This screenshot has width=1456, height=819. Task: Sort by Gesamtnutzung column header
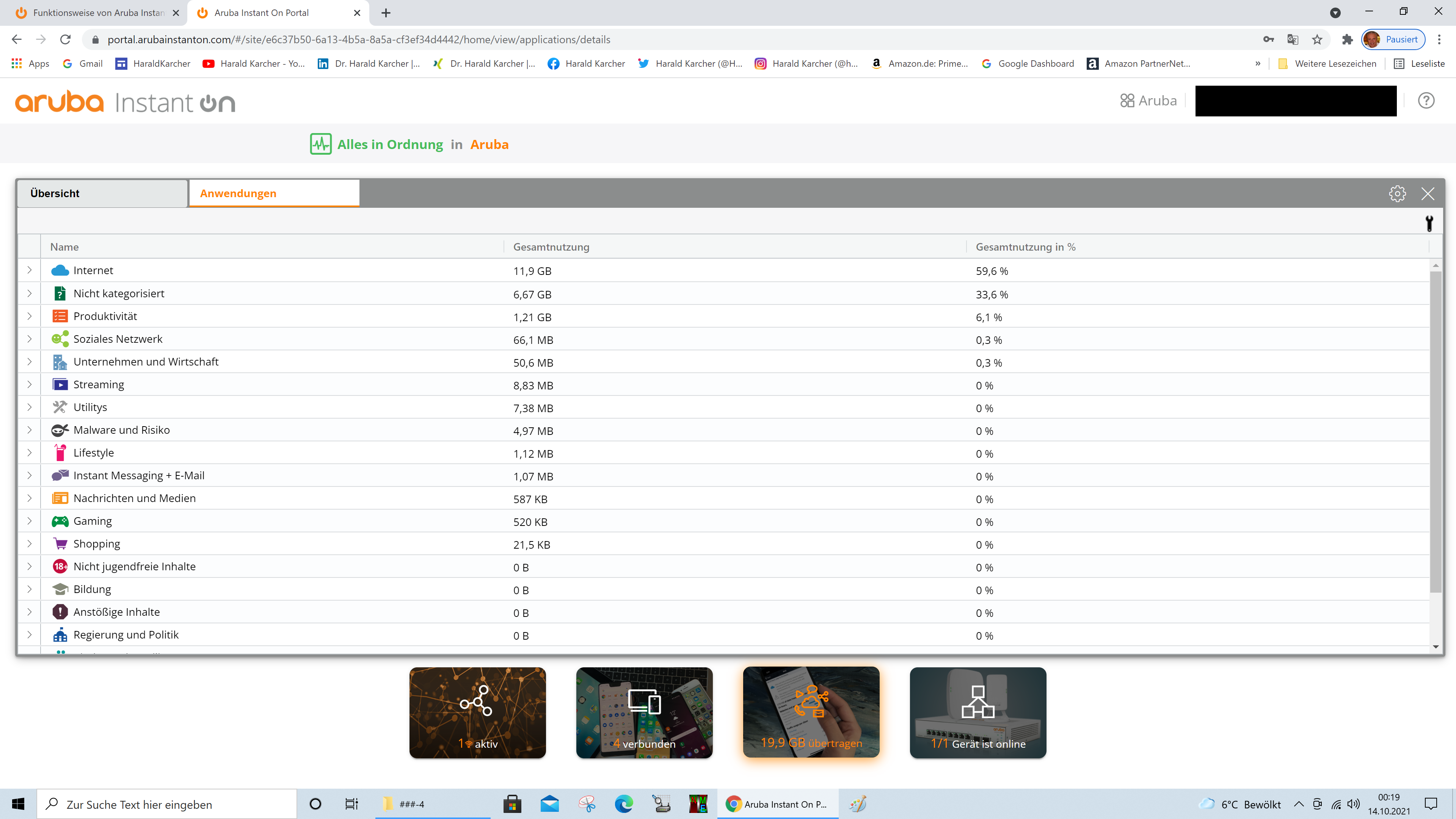551,247
